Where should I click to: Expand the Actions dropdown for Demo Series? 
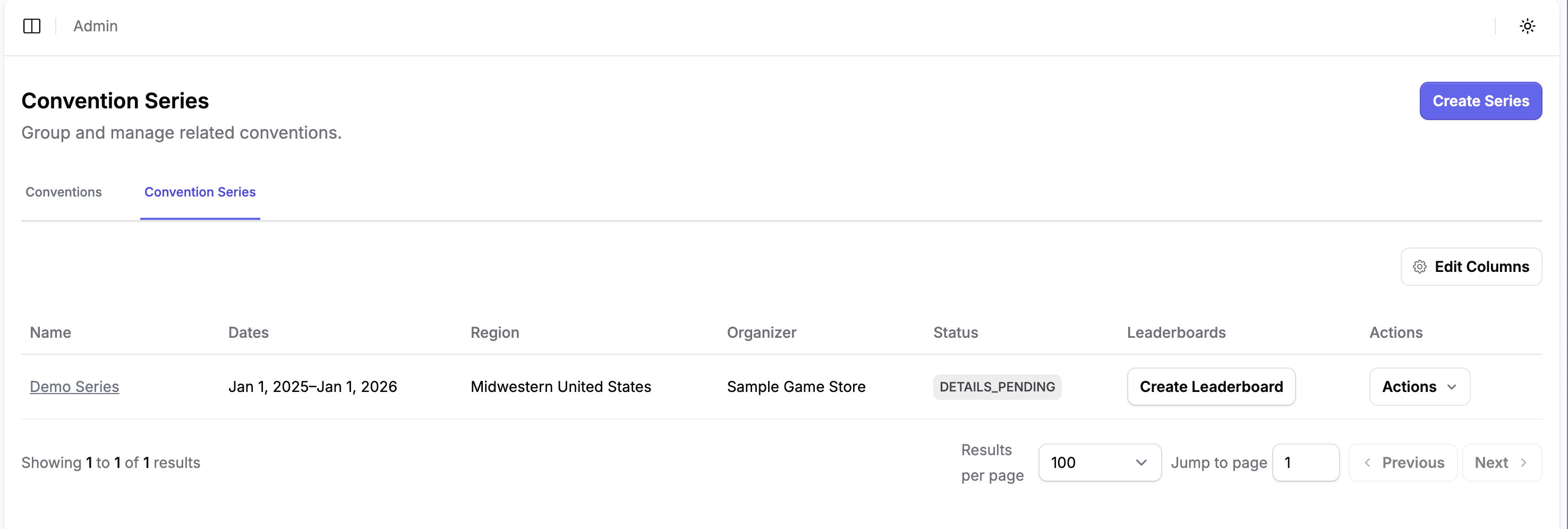point(1419,387)
